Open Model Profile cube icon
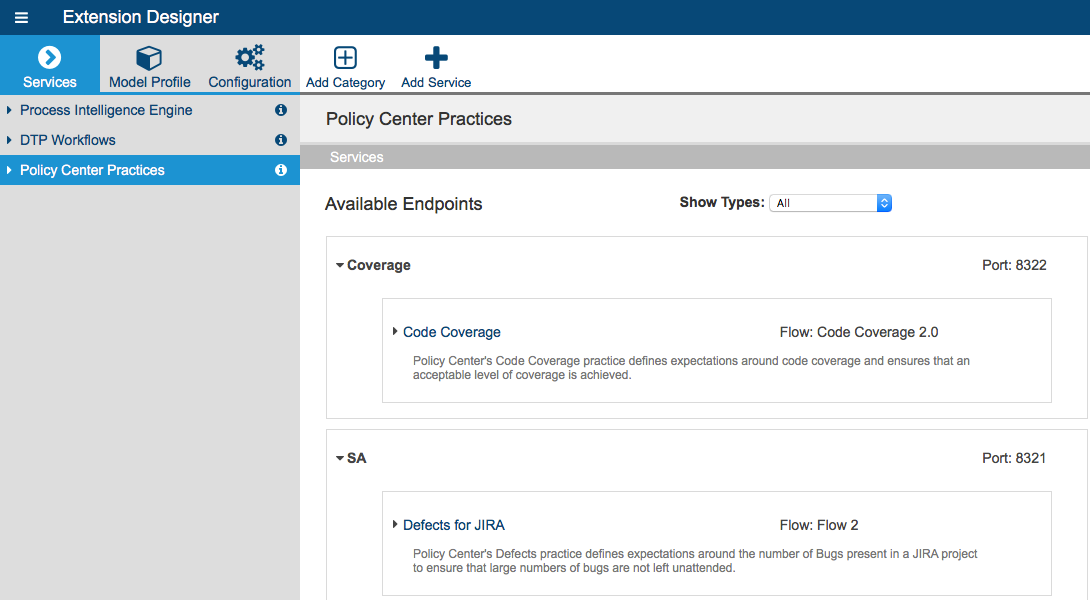 click(x=149, y=58)
